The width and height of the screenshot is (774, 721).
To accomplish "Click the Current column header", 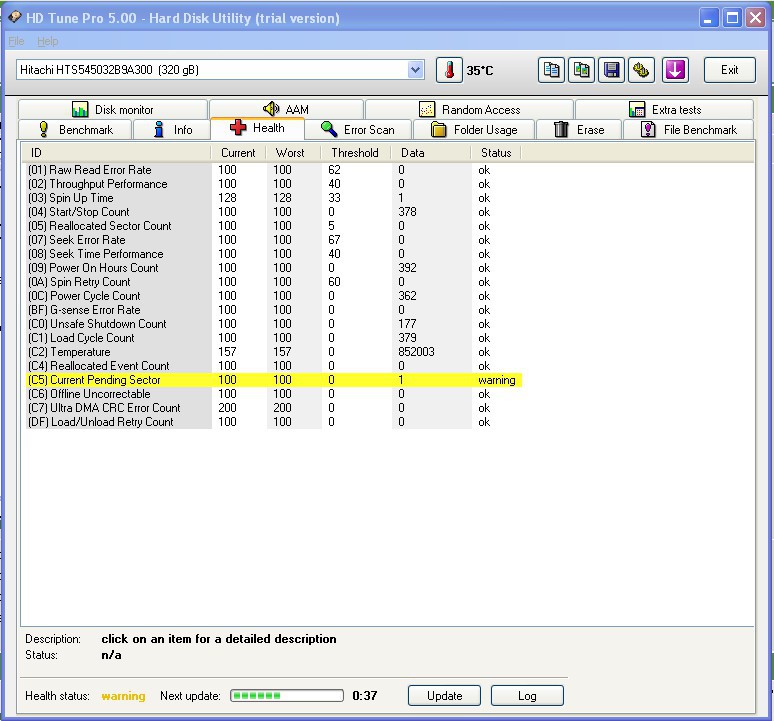I will [x=238, y=152].
